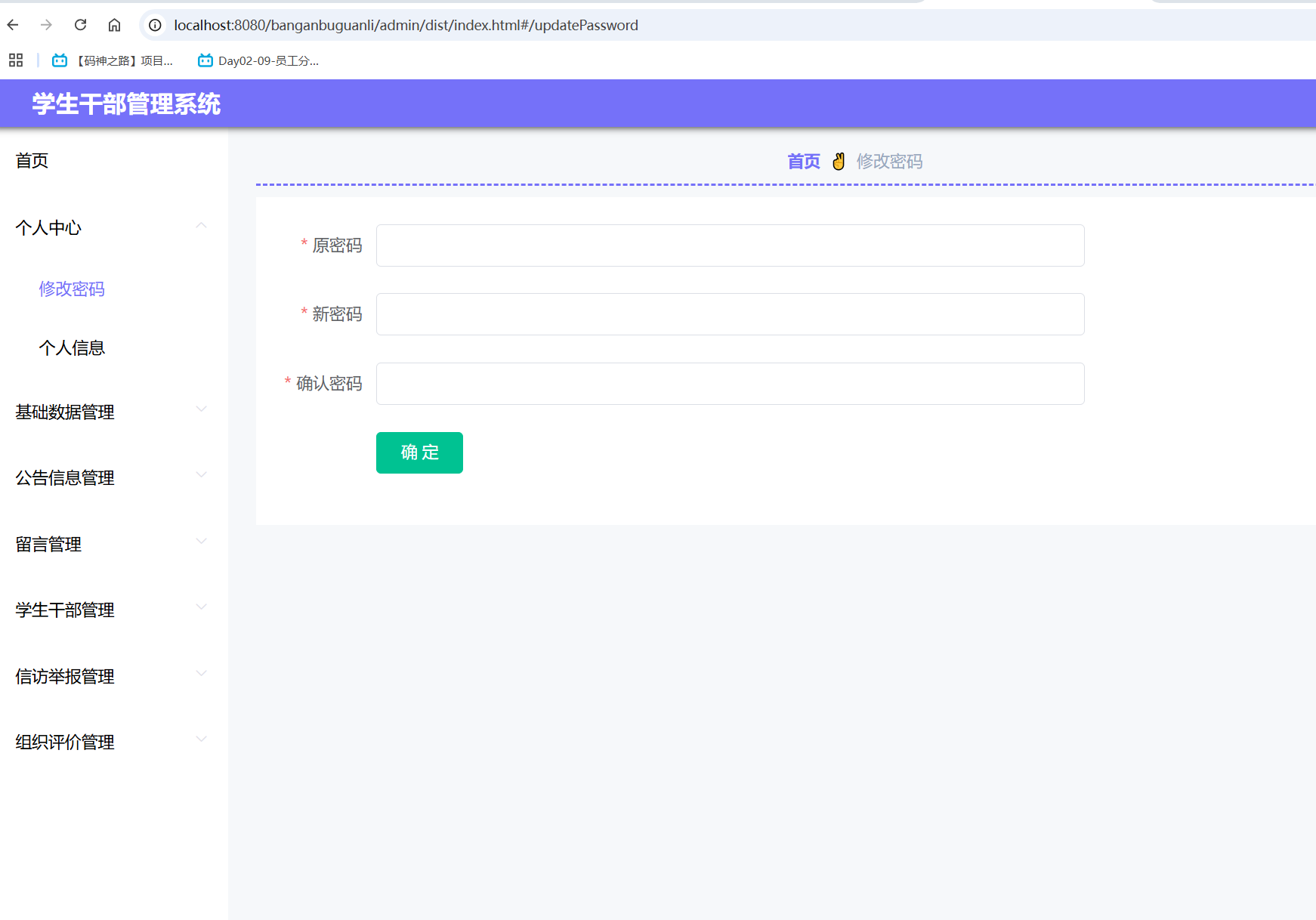Screen dimensions: 1316x920
Task: Click the 新密码 field label
Action: (337, 314)
